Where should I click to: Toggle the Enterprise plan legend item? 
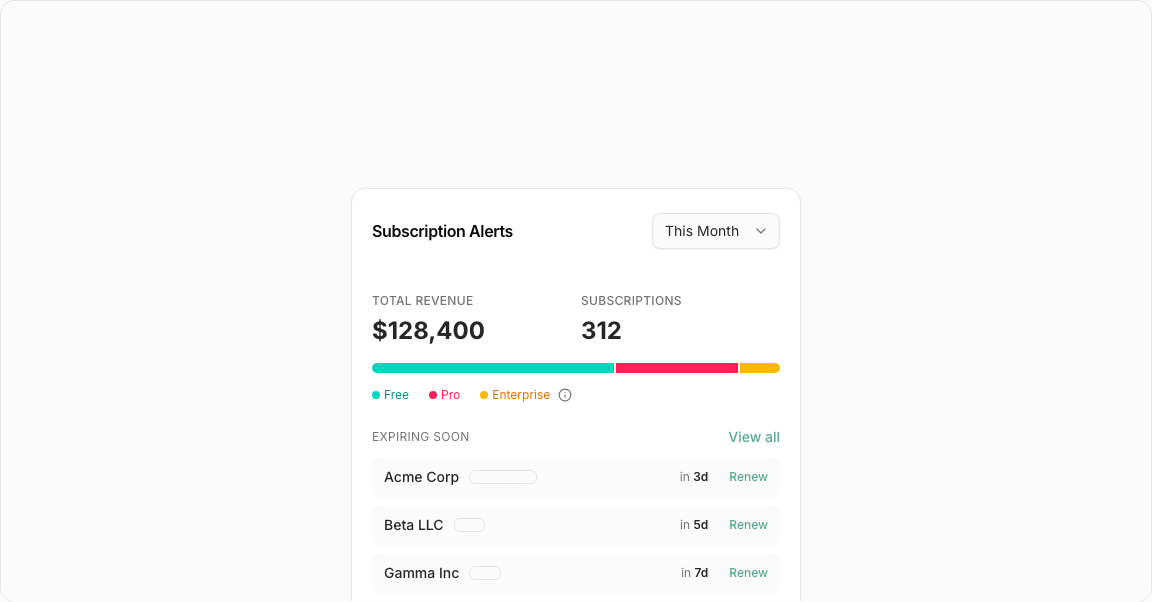coord(515,395)
